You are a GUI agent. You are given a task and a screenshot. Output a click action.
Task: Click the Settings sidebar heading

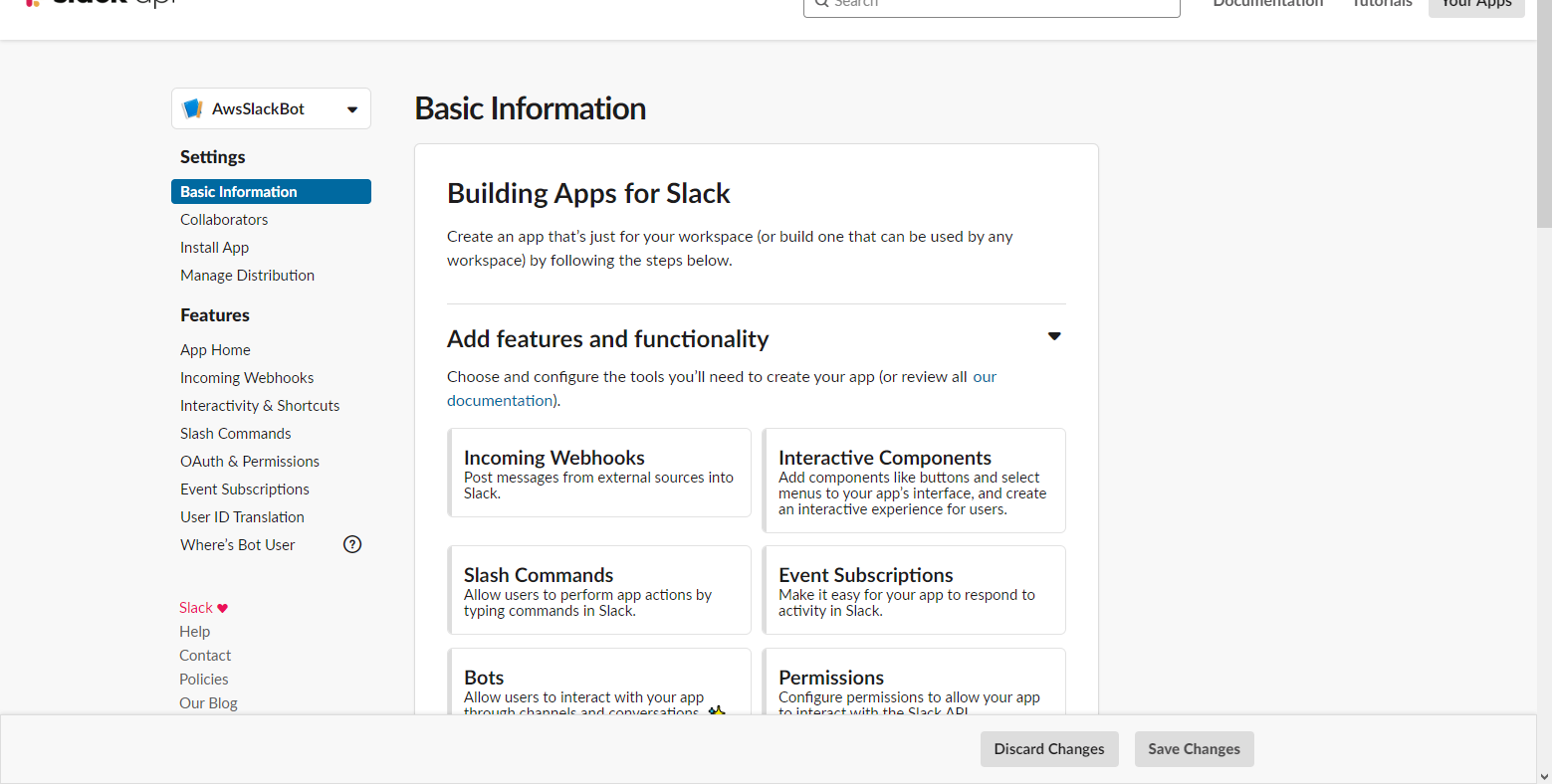213,157
